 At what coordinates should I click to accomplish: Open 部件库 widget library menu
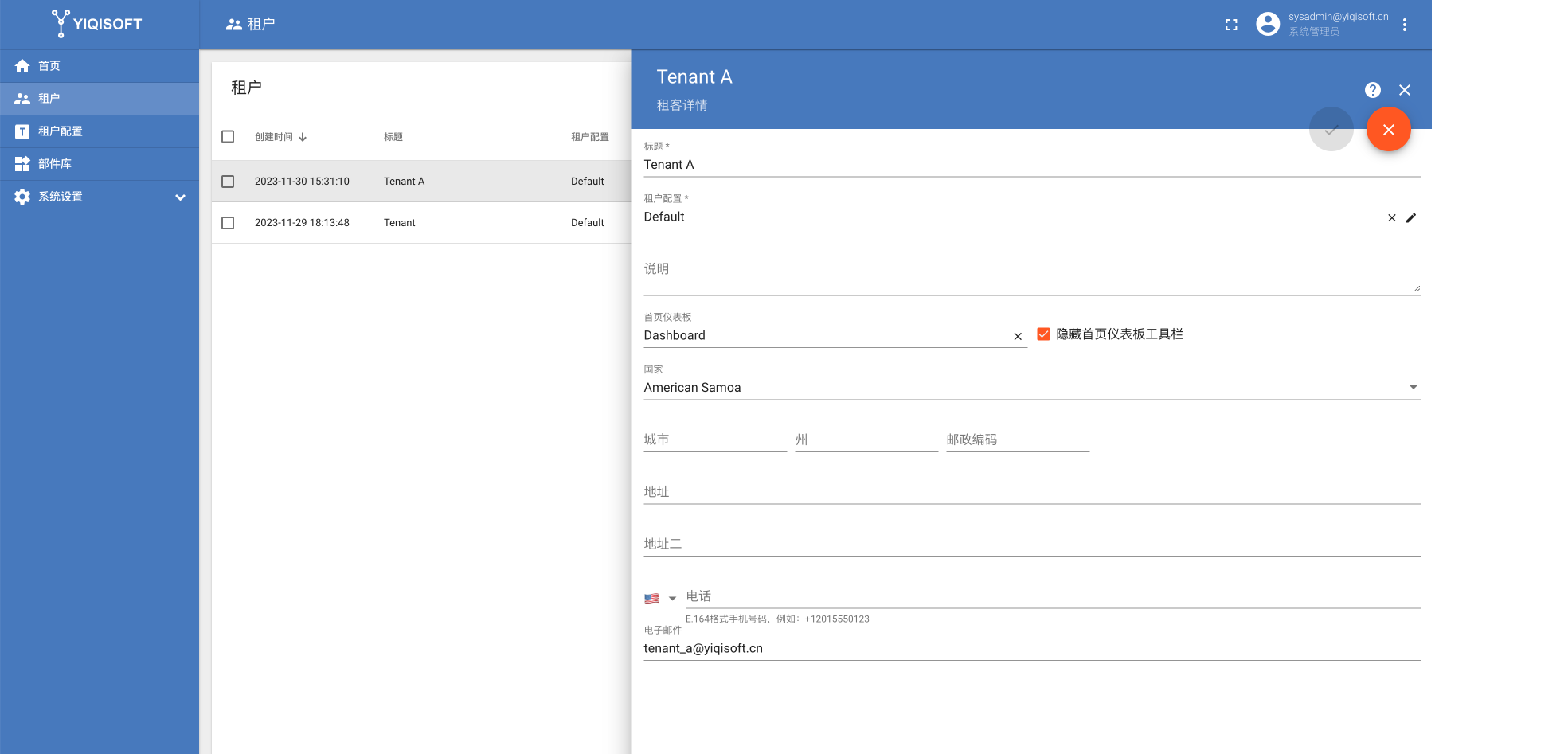click(x=100, y=164)
